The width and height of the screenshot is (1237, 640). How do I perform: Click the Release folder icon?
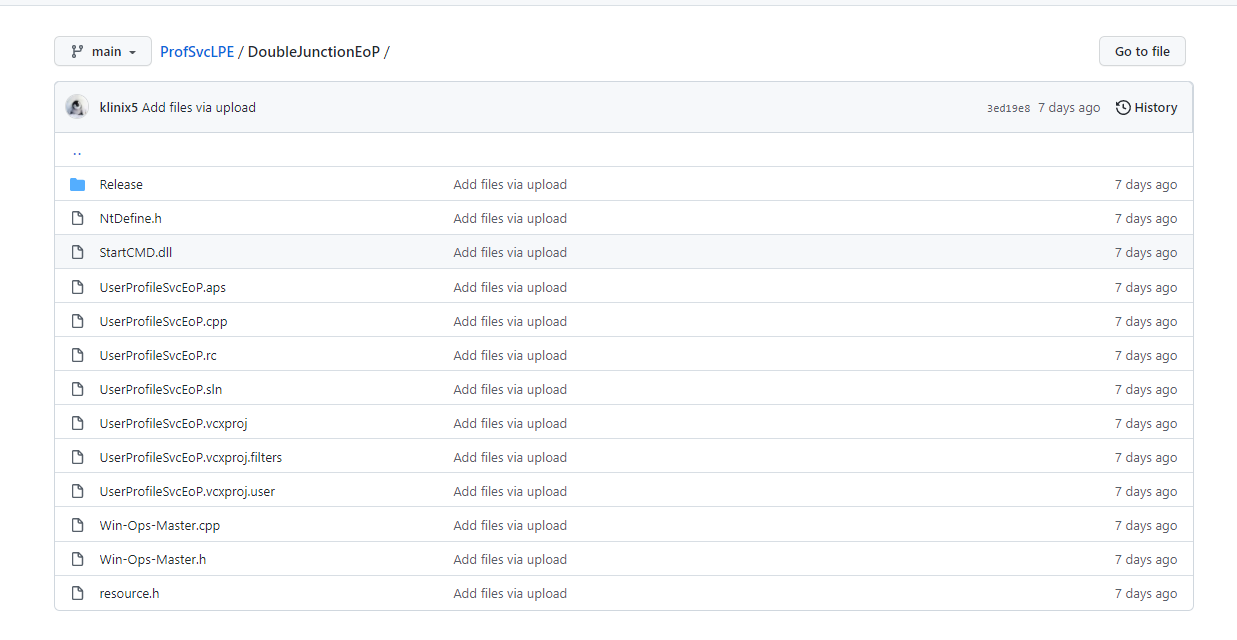[77, 185]
